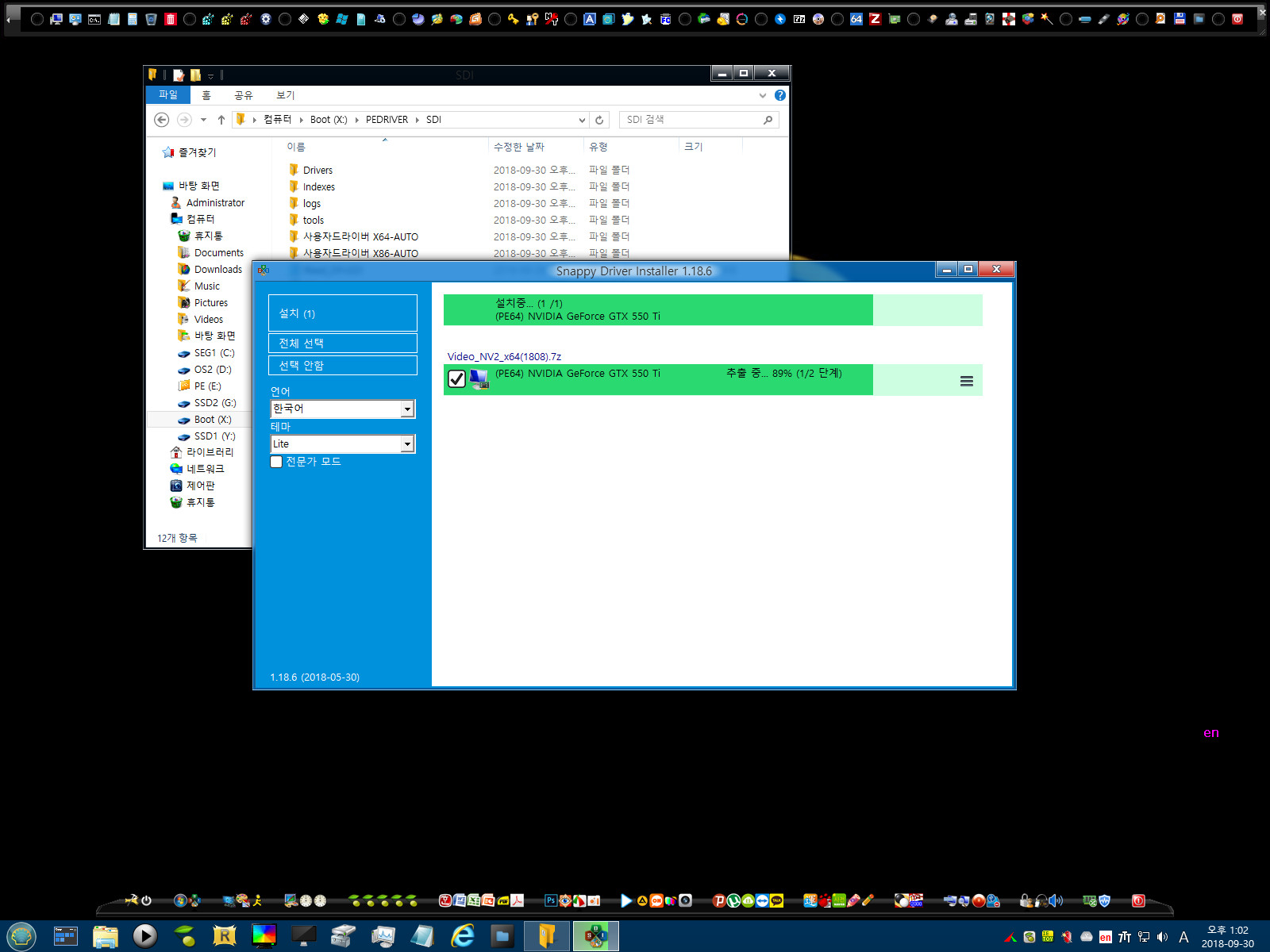Open the 보기 tab in Explorer ribbon
The width and height of the screenshot is (1270, 952).
[285, 95]
